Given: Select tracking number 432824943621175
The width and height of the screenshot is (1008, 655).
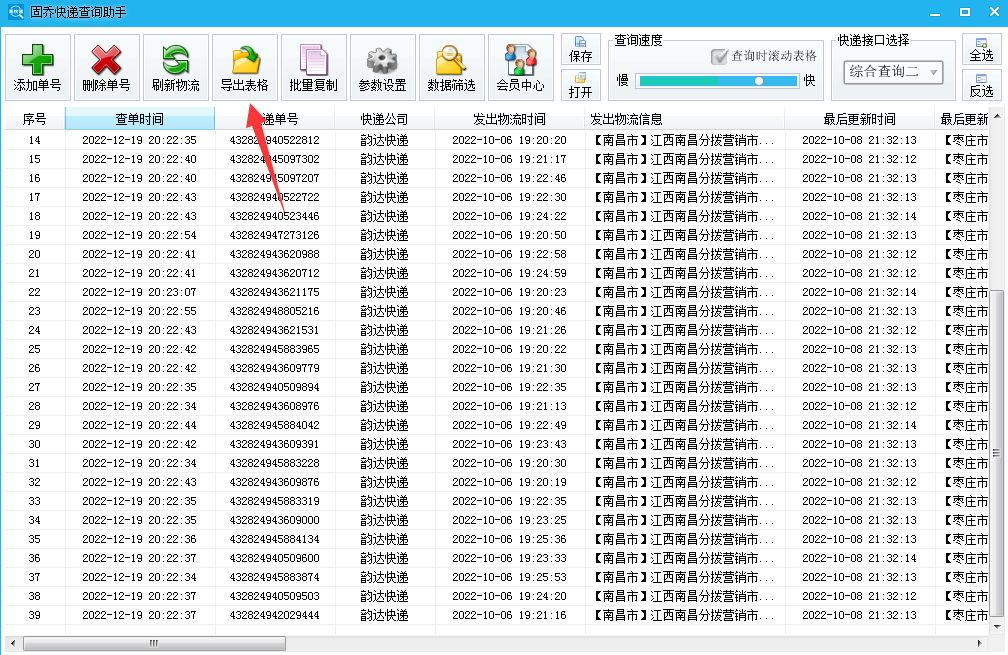Looking at the screenshot, I should 274,292.
